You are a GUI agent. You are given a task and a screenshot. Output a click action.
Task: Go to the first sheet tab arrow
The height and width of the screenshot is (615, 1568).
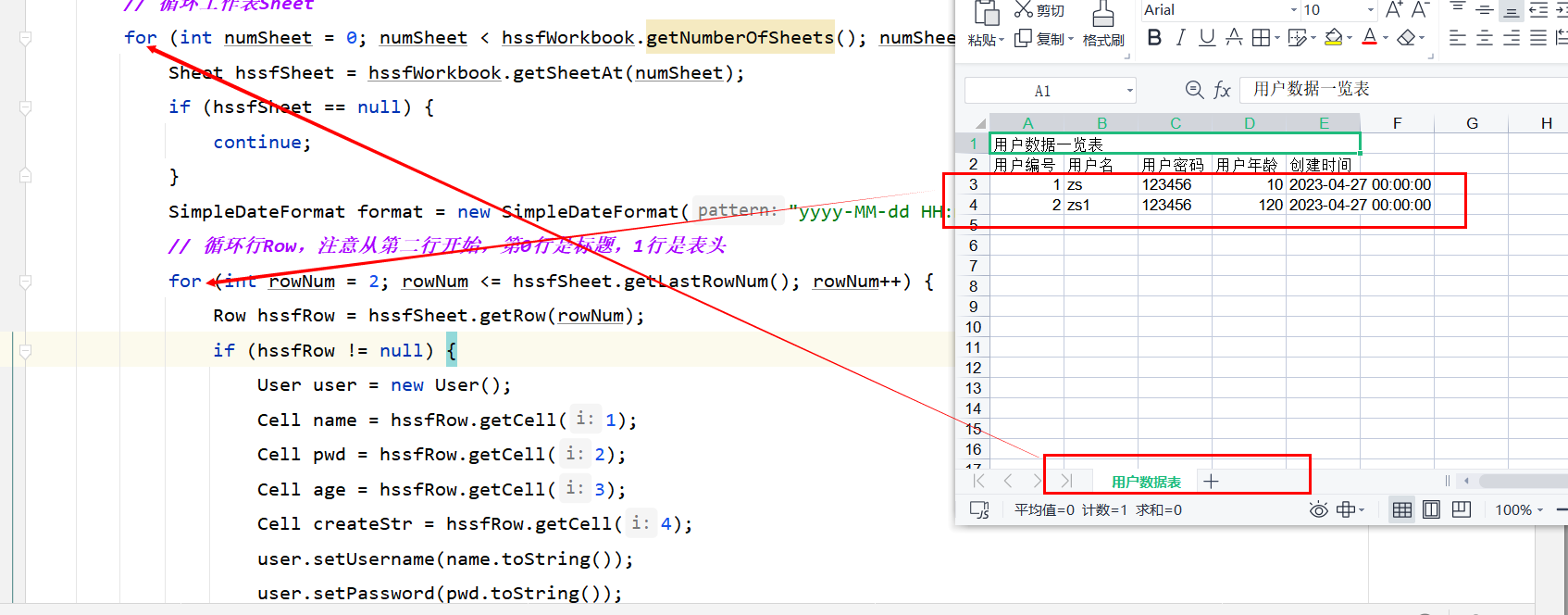click(x=979, y=481)
